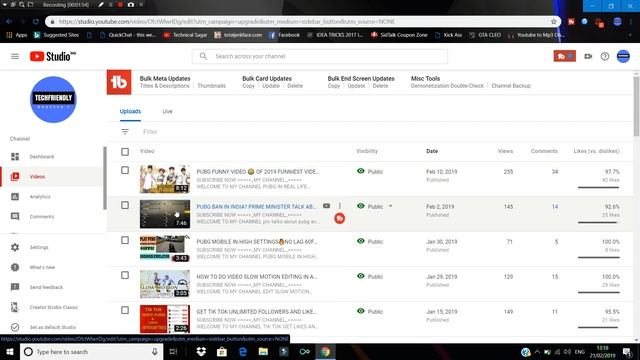
Task: Expand visibility dropdown on PUBG BAN row
Action: coord(391,206)
